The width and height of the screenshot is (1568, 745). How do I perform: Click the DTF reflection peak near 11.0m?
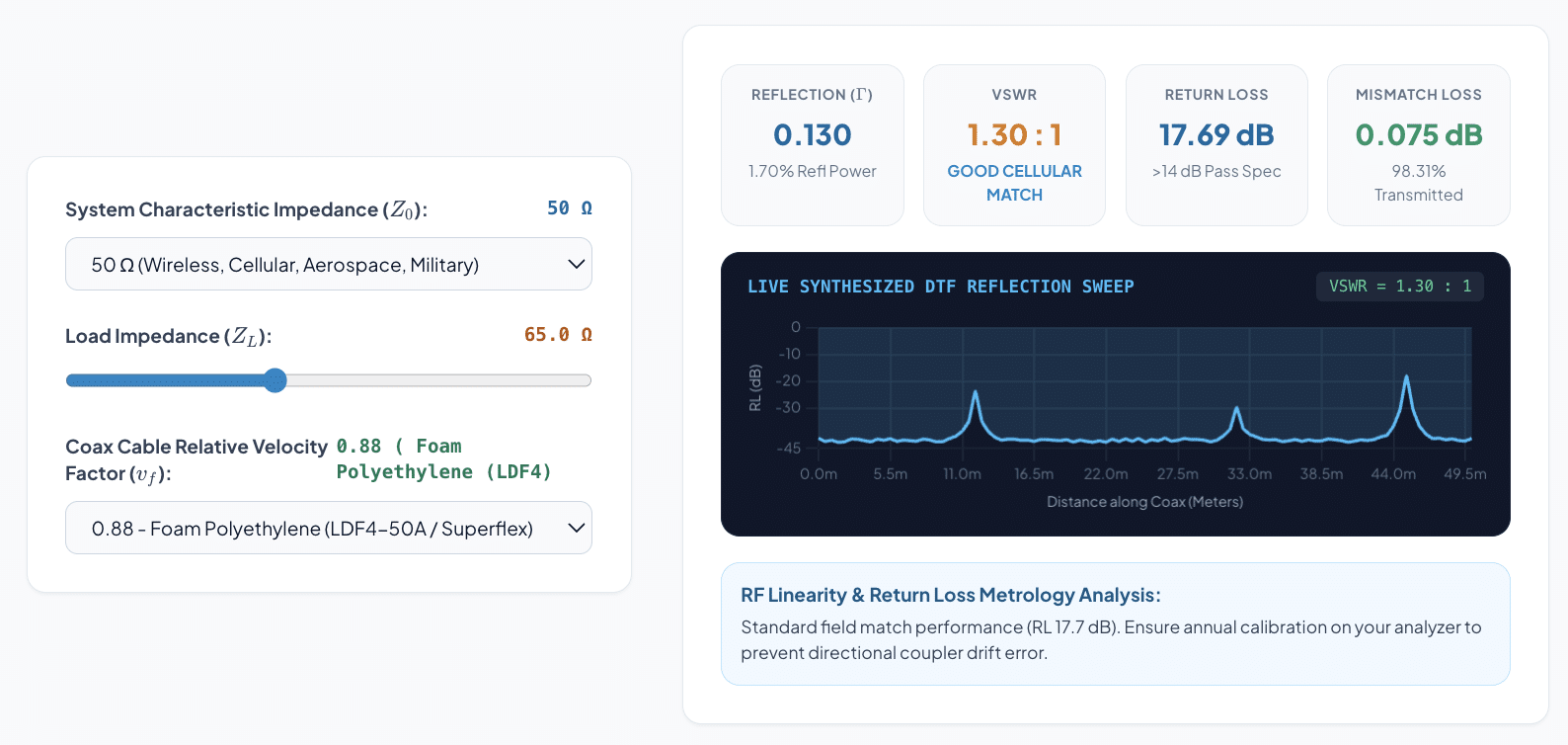tap(976, 393)
